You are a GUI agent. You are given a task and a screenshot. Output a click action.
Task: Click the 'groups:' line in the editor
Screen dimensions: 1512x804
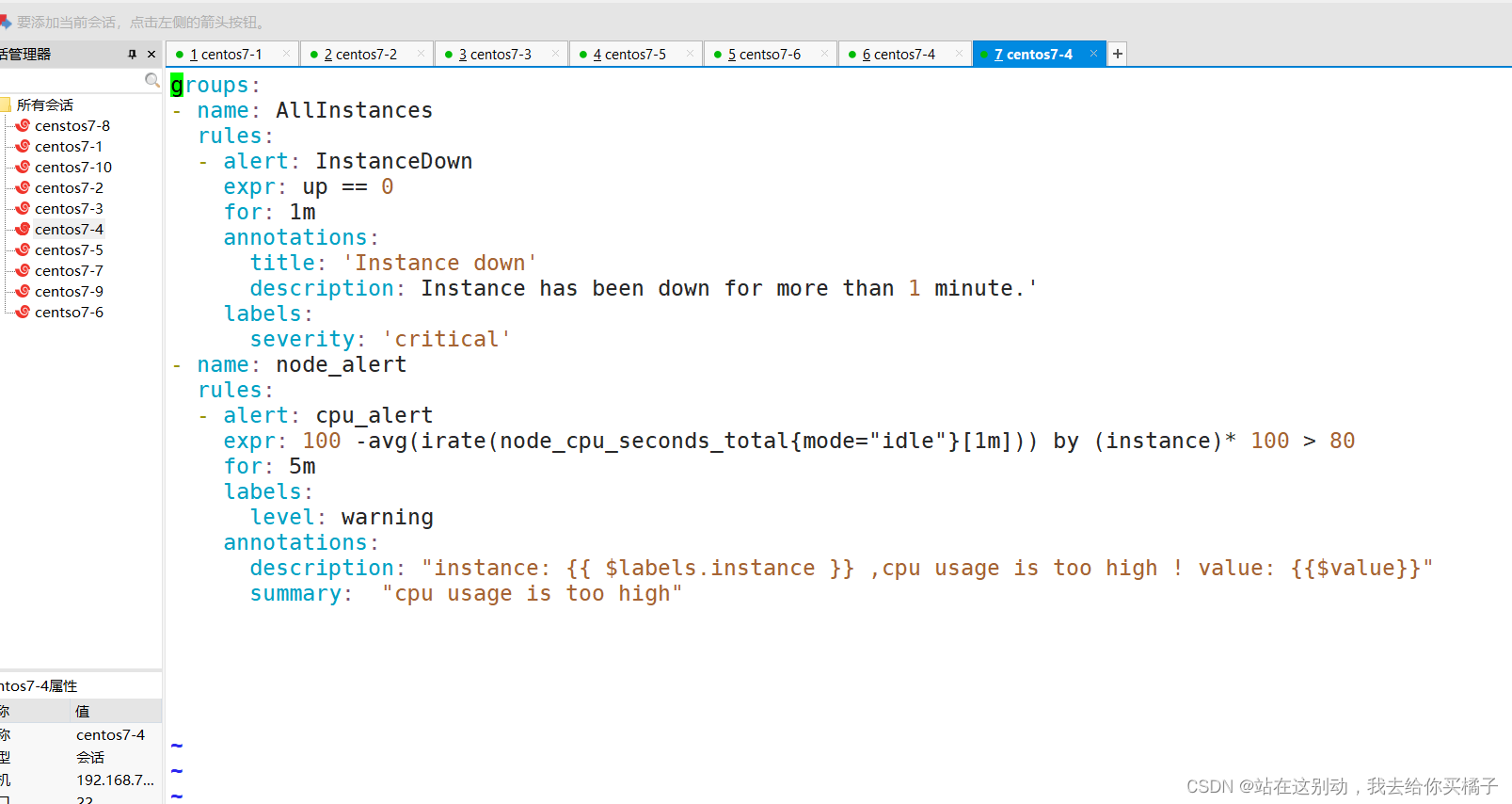click(x=215, y=86)
